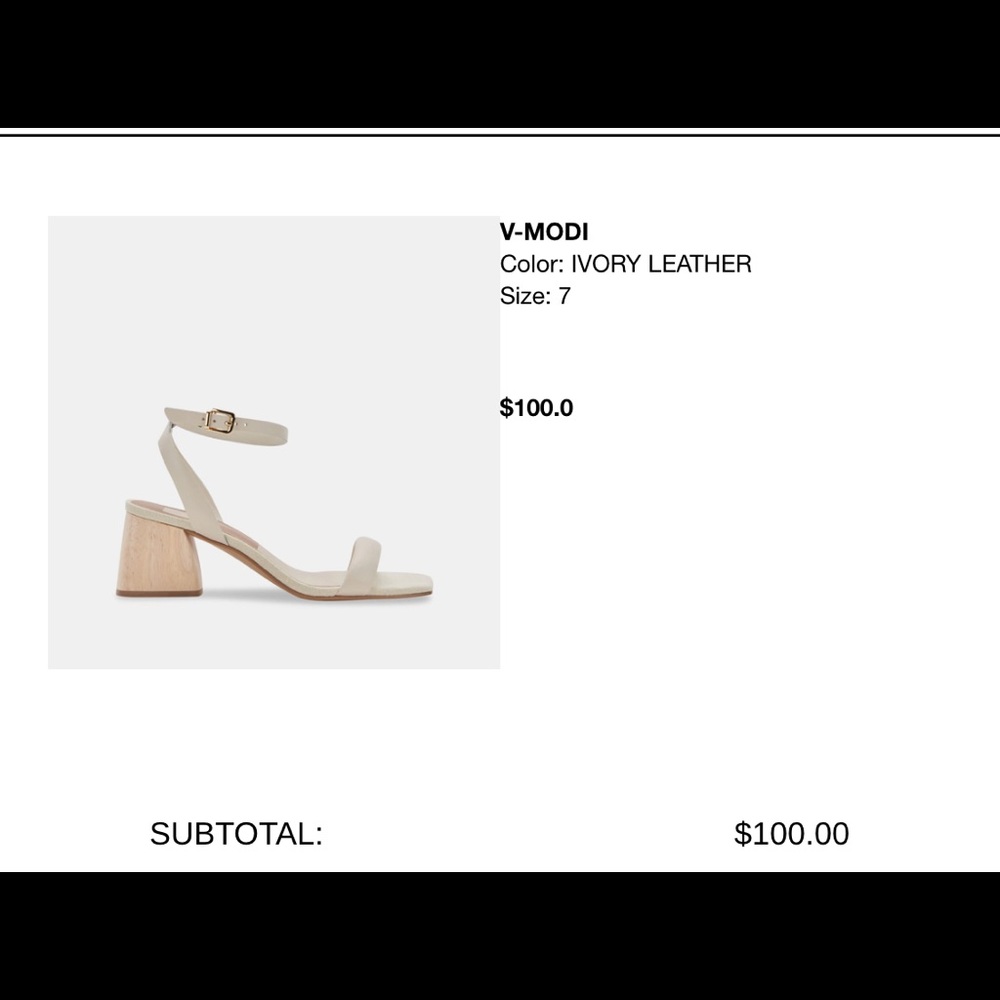Click the square toe sole of sandal
The height and width of the screenshot is (1000, 1000).
click(x=406, y=587)
